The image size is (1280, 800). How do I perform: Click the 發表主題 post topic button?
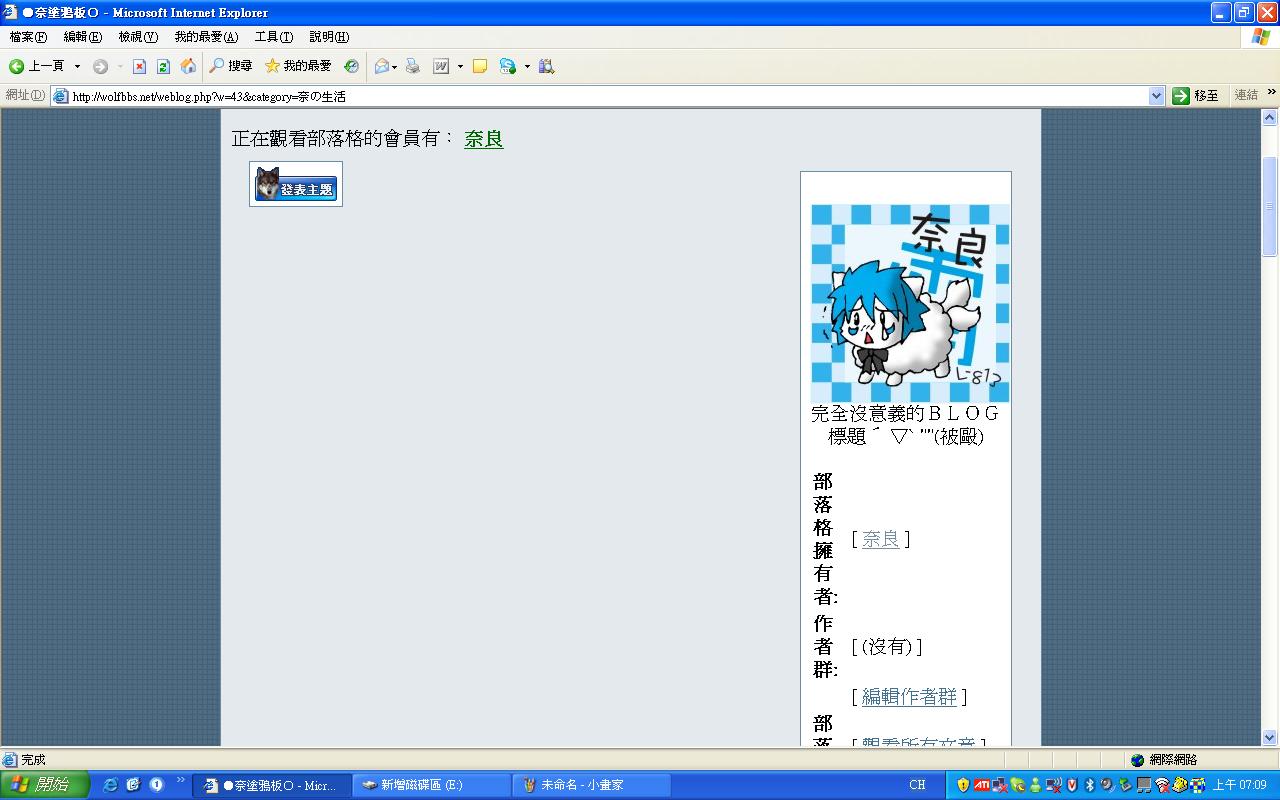(296, 184)
